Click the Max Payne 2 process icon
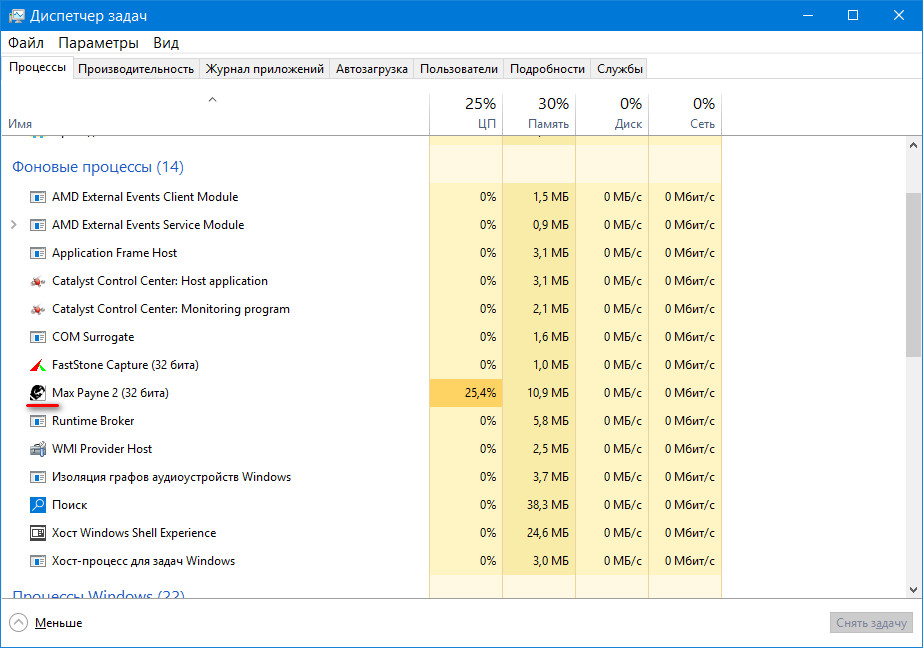 pyautogui.click(x=38, y=393)
